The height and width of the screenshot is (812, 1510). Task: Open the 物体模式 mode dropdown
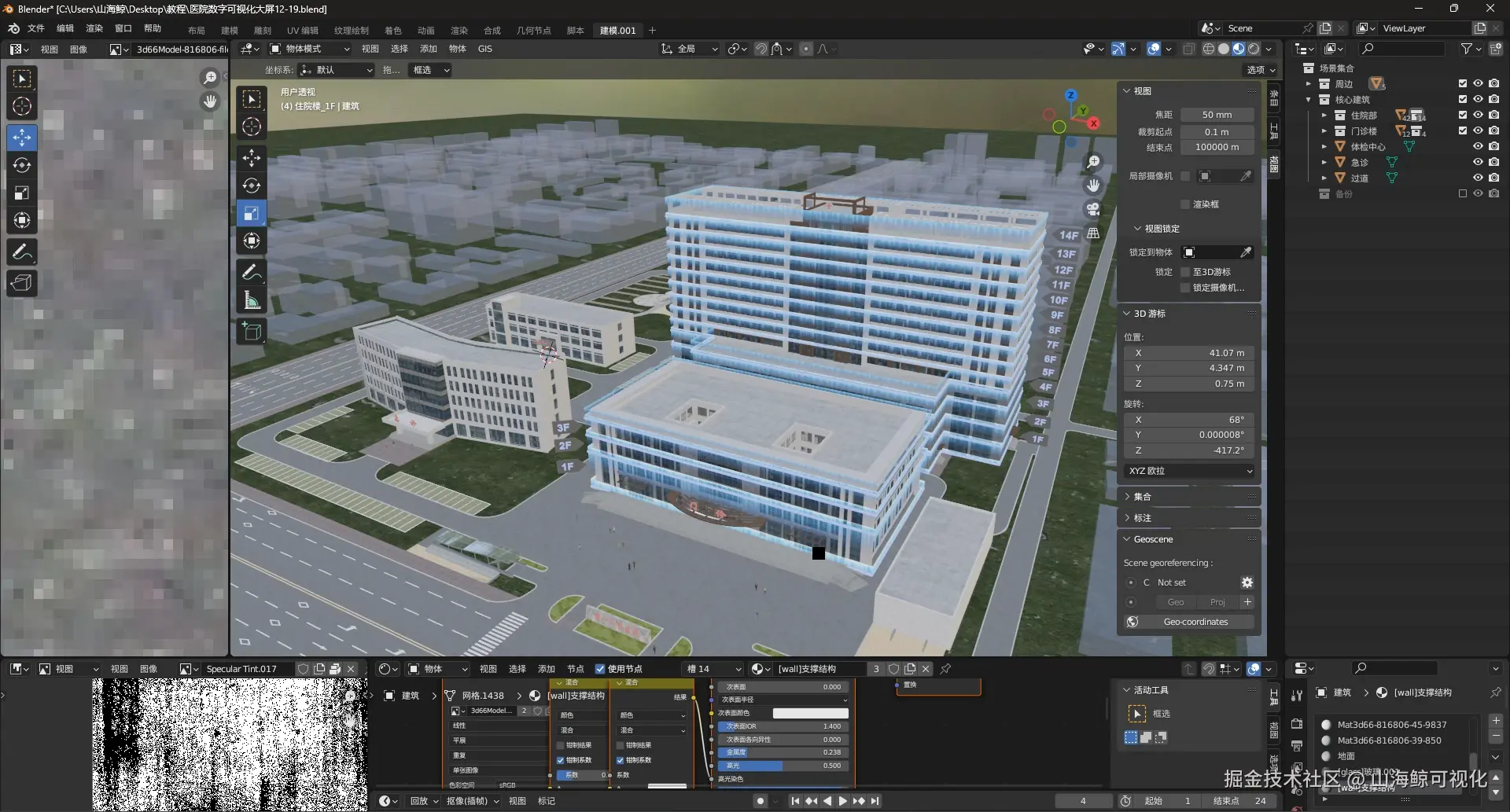pos(310,49)
